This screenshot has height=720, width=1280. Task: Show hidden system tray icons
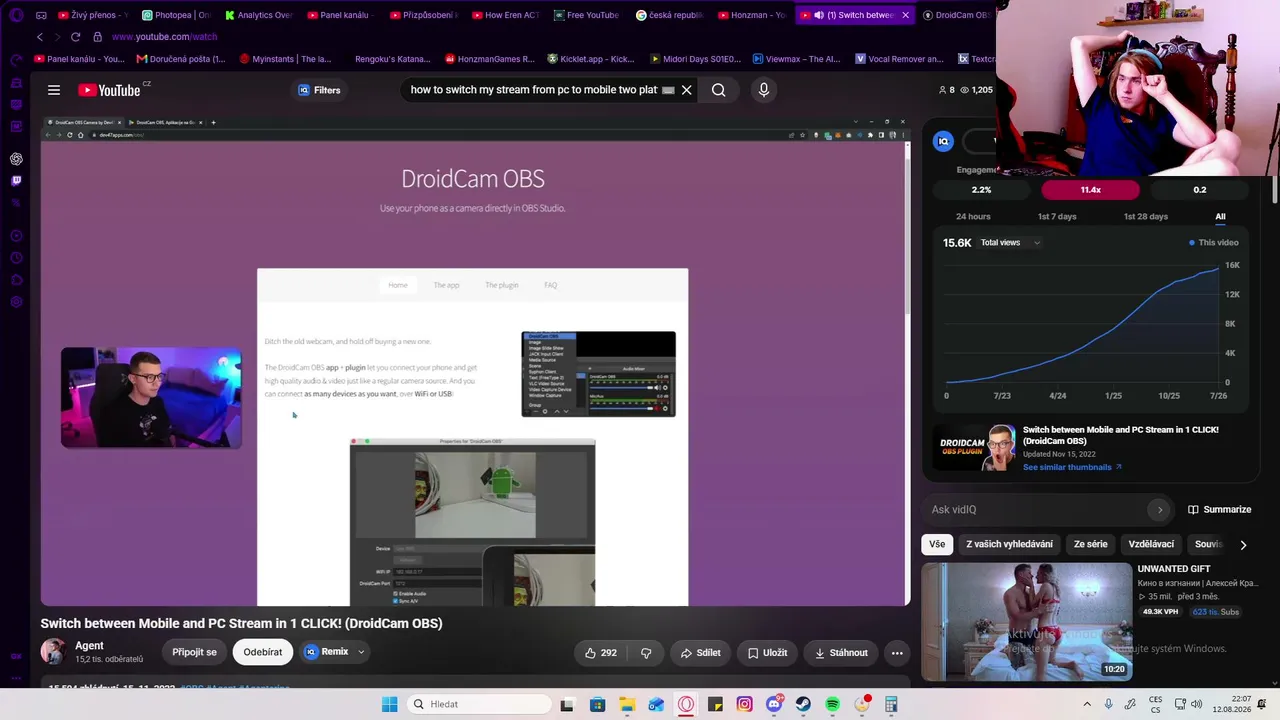click(1087, 704)
